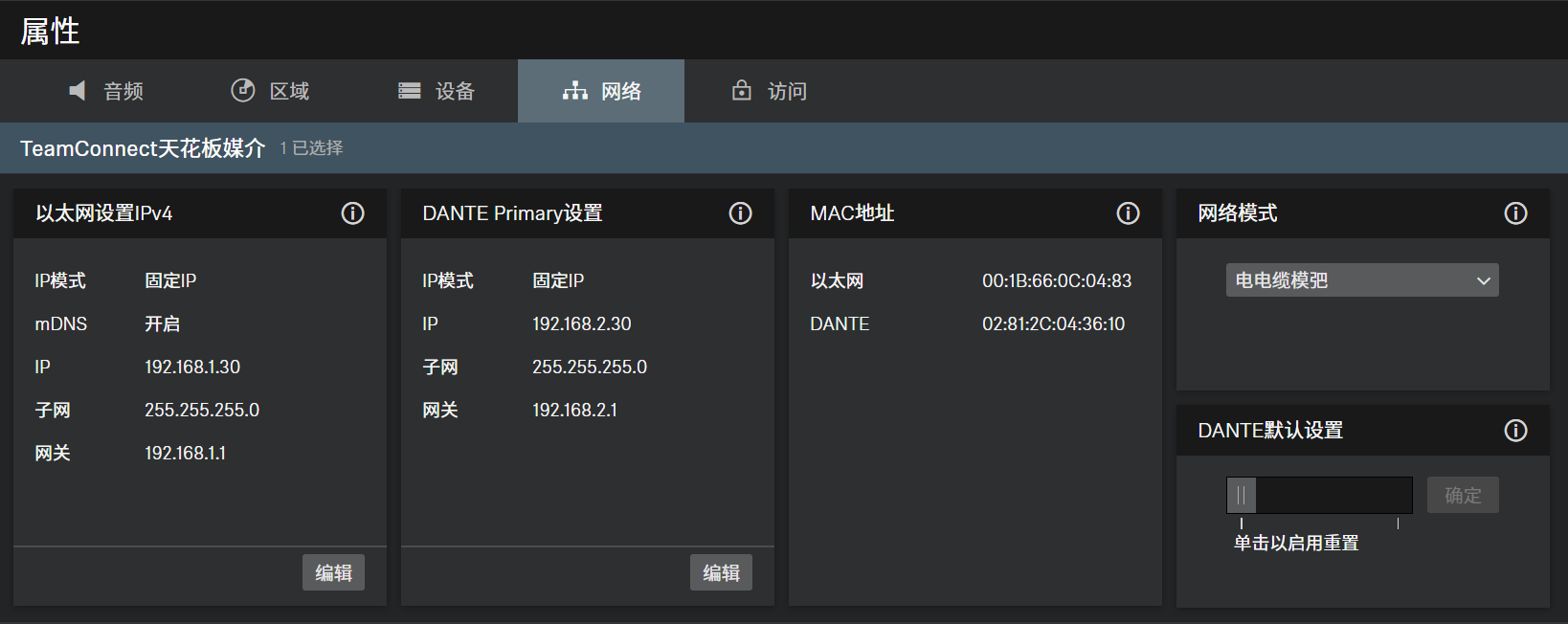Edit the 以太网设置IPv4 settings

pyautogui.click(x=333, y=573)
